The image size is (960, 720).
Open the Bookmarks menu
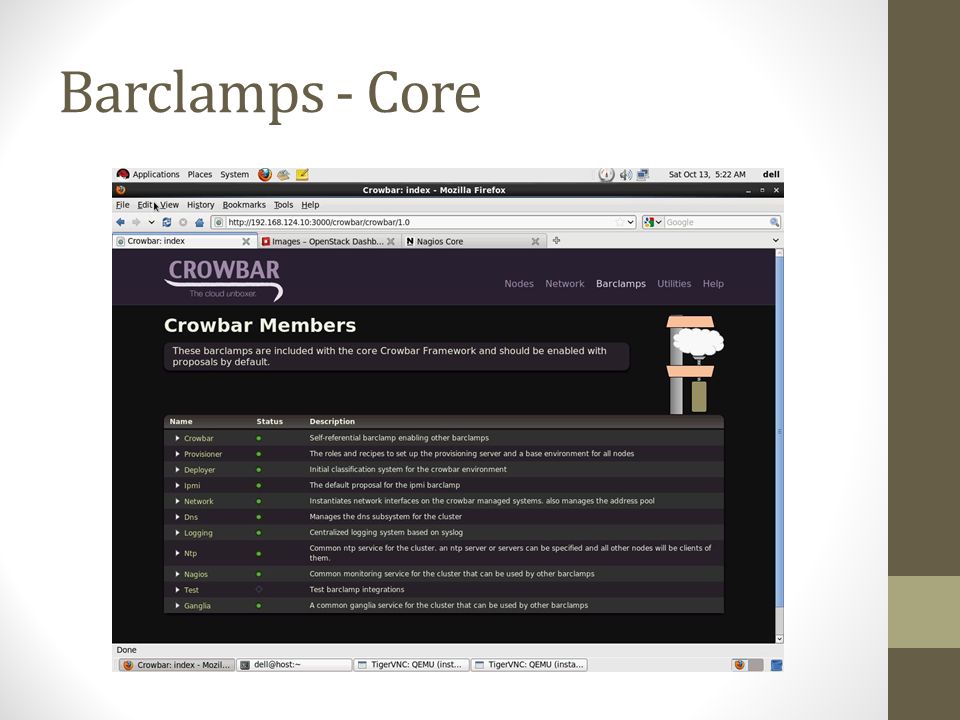click(244, 205)
